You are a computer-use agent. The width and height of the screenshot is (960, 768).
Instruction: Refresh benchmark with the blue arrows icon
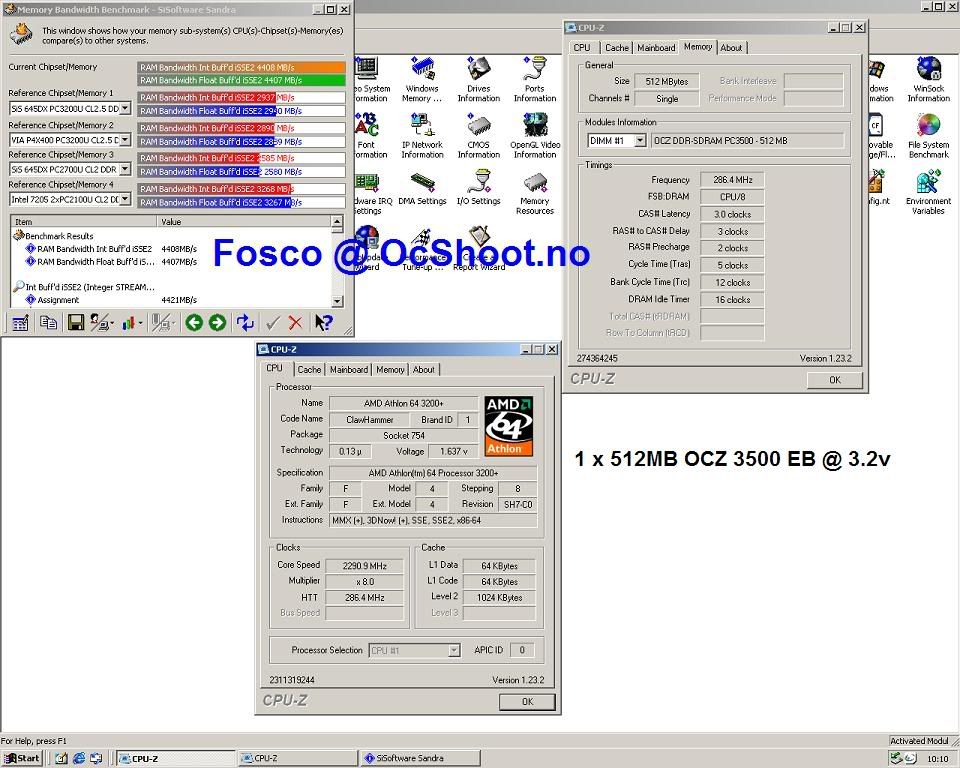[245, 323]
